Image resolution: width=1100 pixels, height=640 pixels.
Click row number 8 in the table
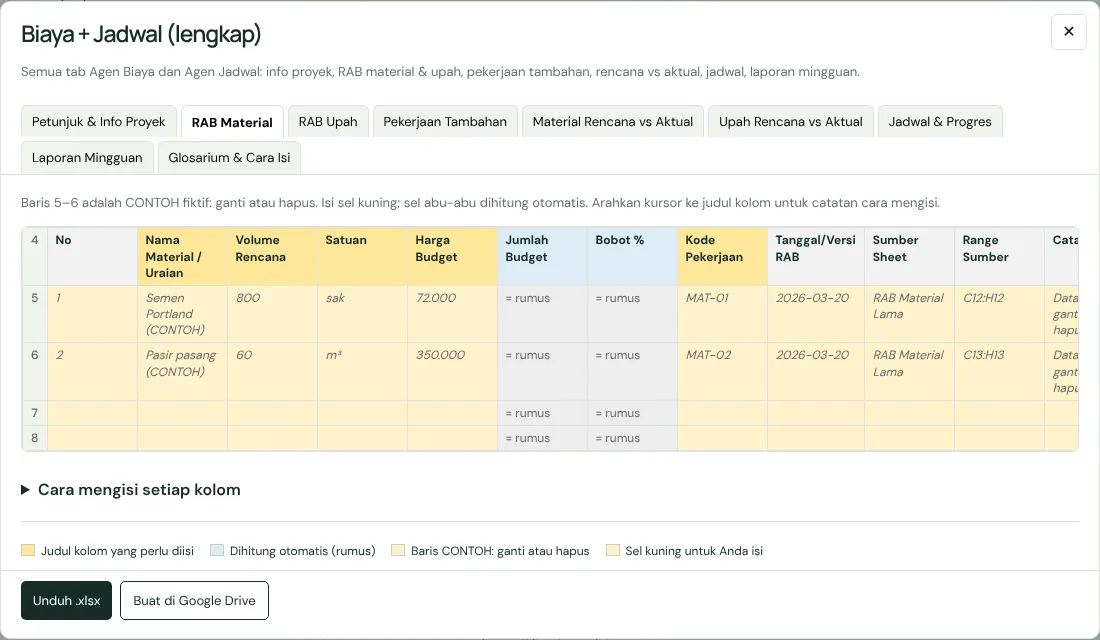click(34, 438)
